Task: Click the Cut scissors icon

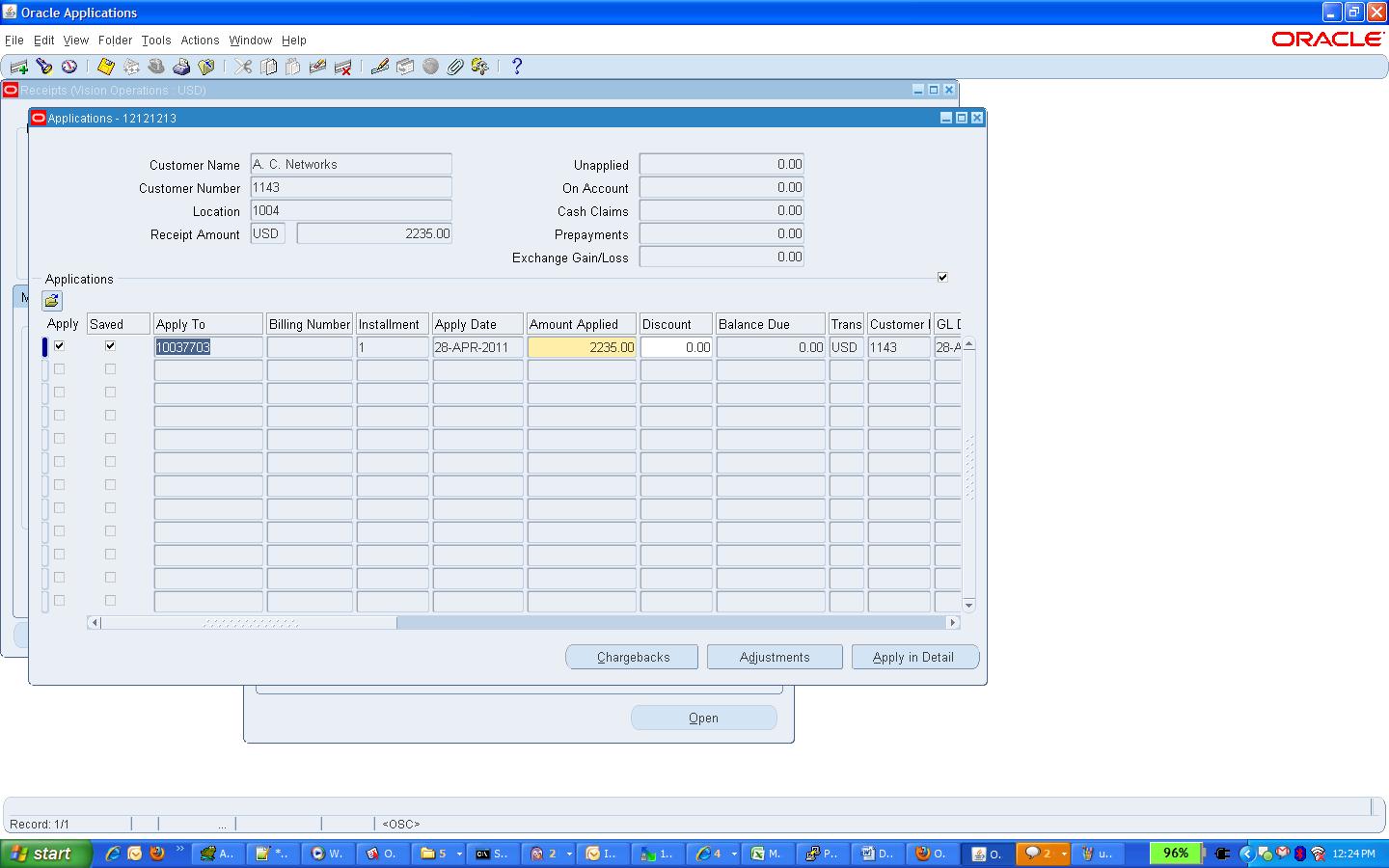Action: [243, 67]
